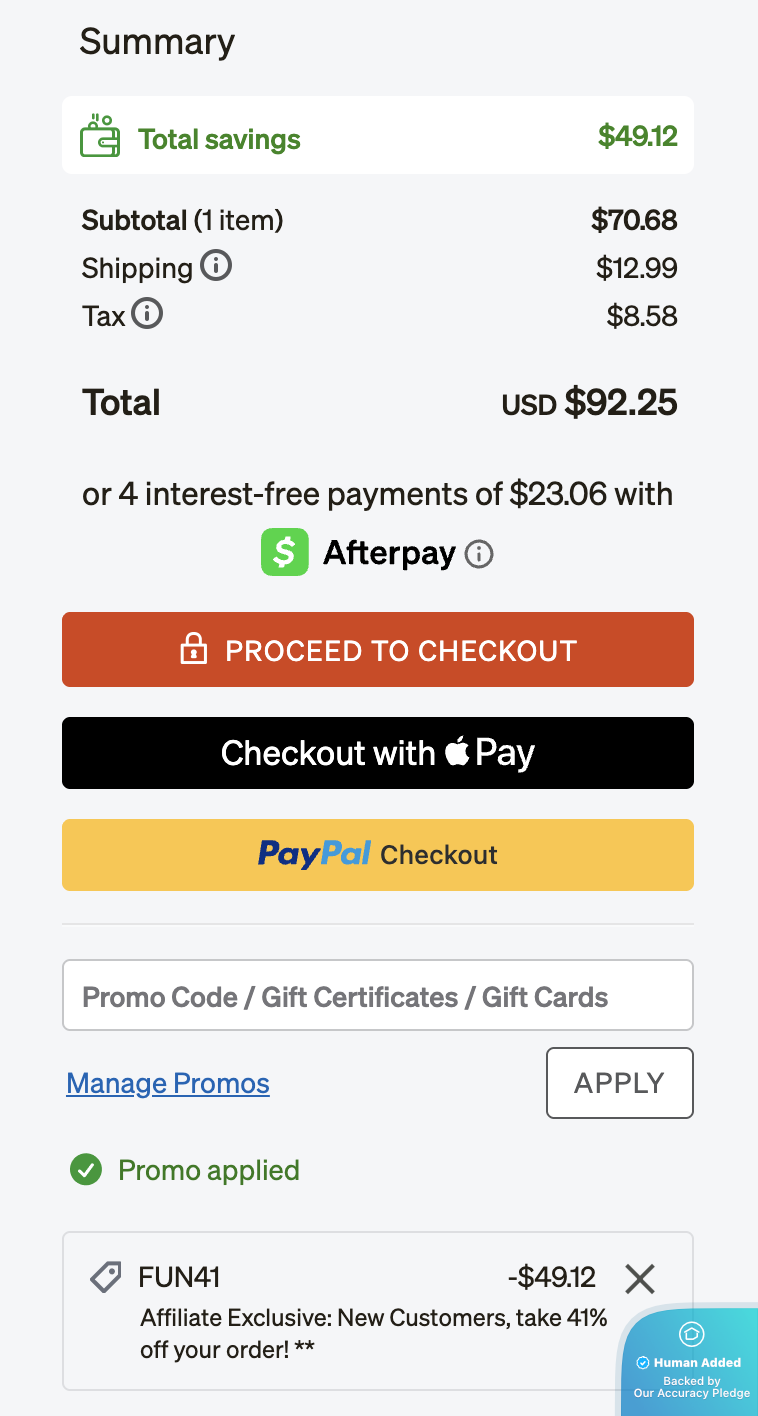Image resolution: width=758 pixels, height=1416 pixels.
Task: Open the Shipping info tooltip icon
Action: (x=216, y=266)
